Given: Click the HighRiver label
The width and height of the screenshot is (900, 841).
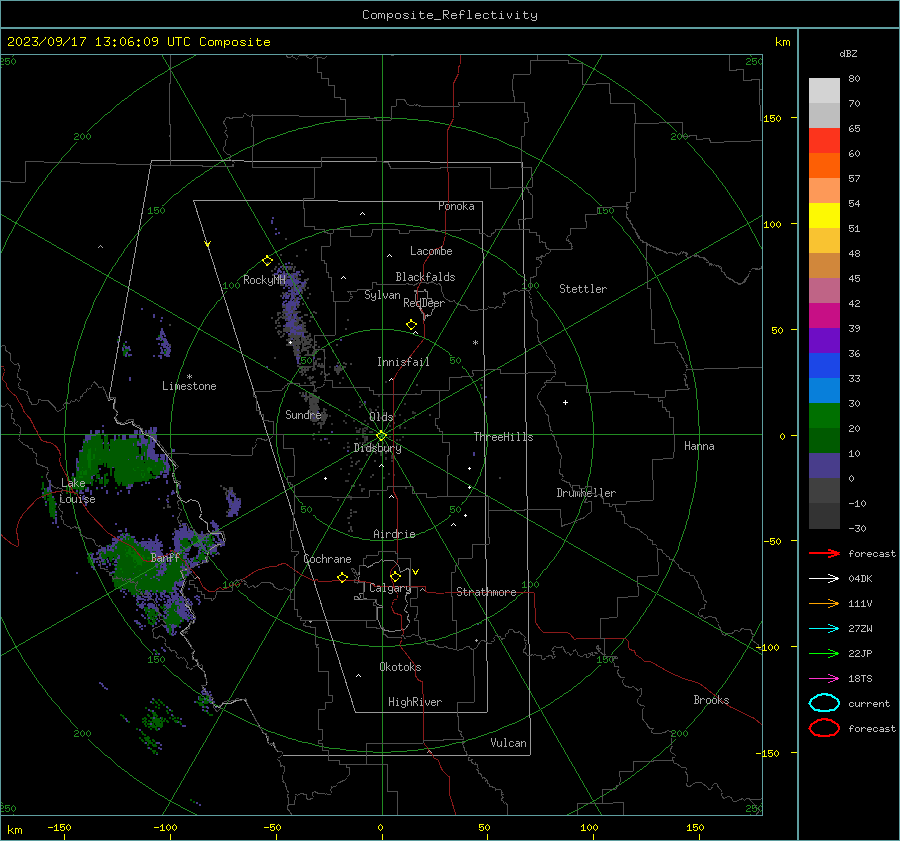Looking at the screenshot, I should pyautogui.click(x=415, y=702).
